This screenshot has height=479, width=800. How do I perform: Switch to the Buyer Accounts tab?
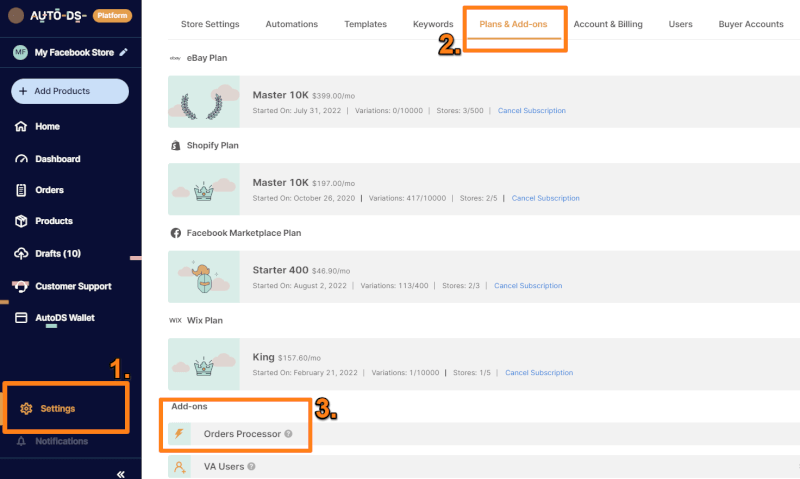click(751, 24)
